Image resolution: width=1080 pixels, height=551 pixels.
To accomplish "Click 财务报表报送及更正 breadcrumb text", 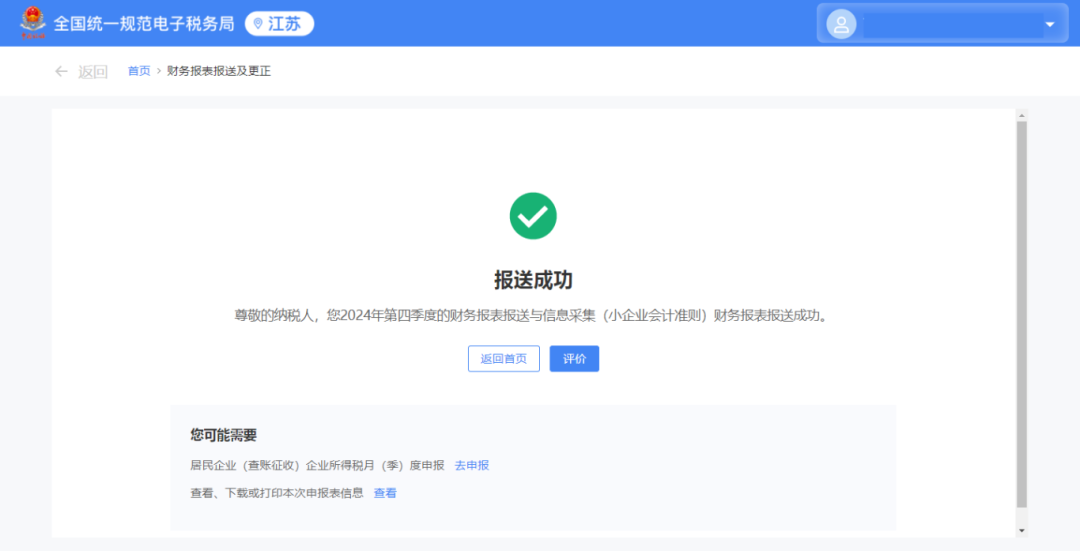I will 219,71.
